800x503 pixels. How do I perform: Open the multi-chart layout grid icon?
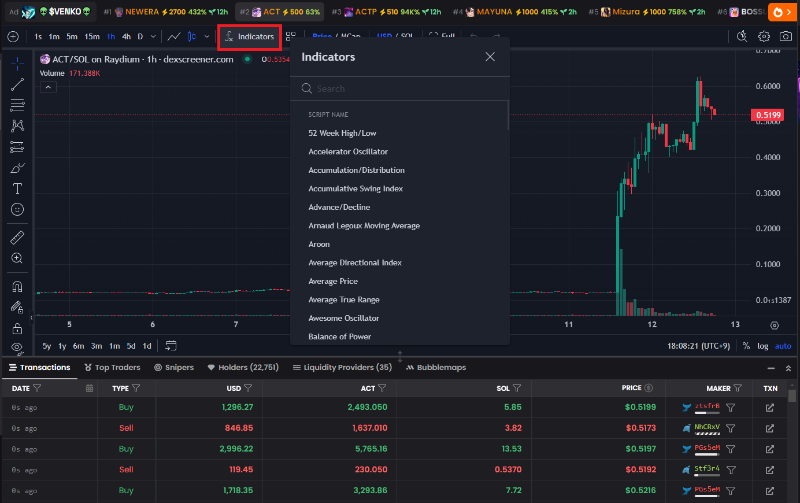291,37
